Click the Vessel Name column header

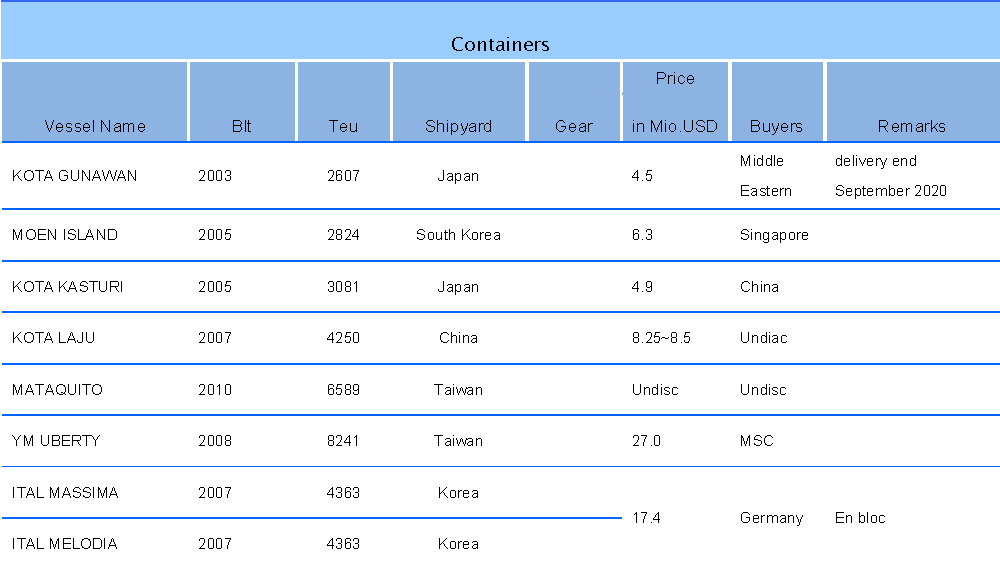pos(95,126)
